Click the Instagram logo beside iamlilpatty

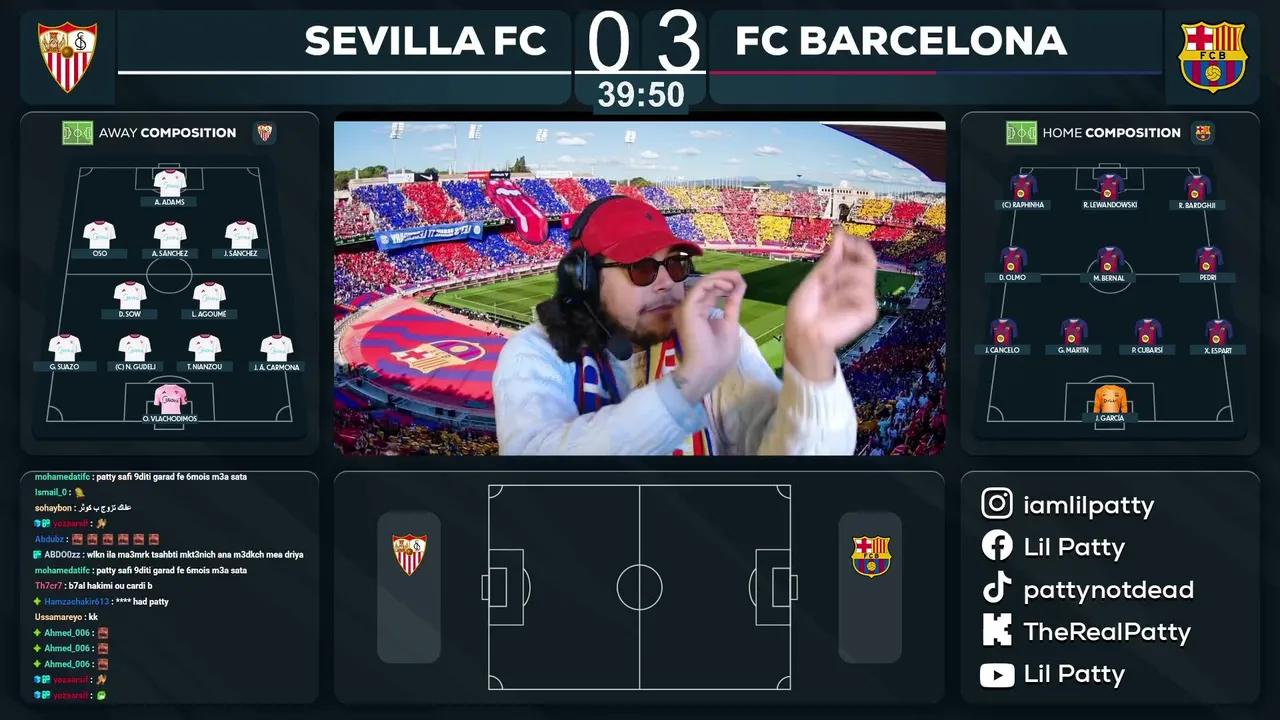click(997, 504)
